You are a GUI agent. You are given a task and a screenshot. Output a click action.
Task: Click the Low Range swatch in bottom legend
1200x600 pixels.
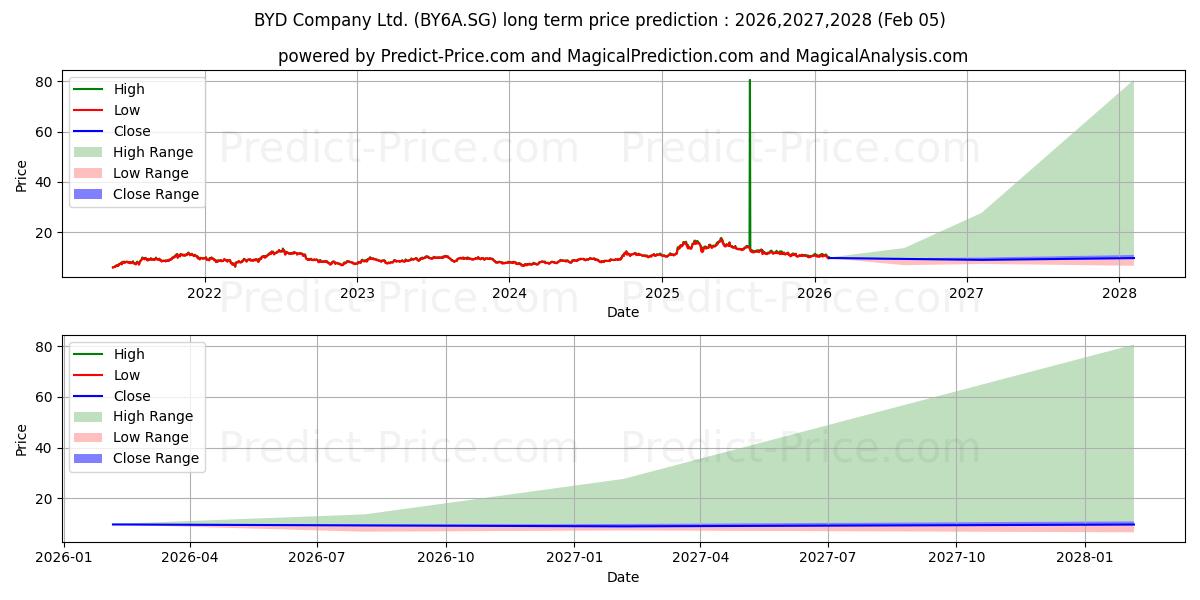coord(87,437)
